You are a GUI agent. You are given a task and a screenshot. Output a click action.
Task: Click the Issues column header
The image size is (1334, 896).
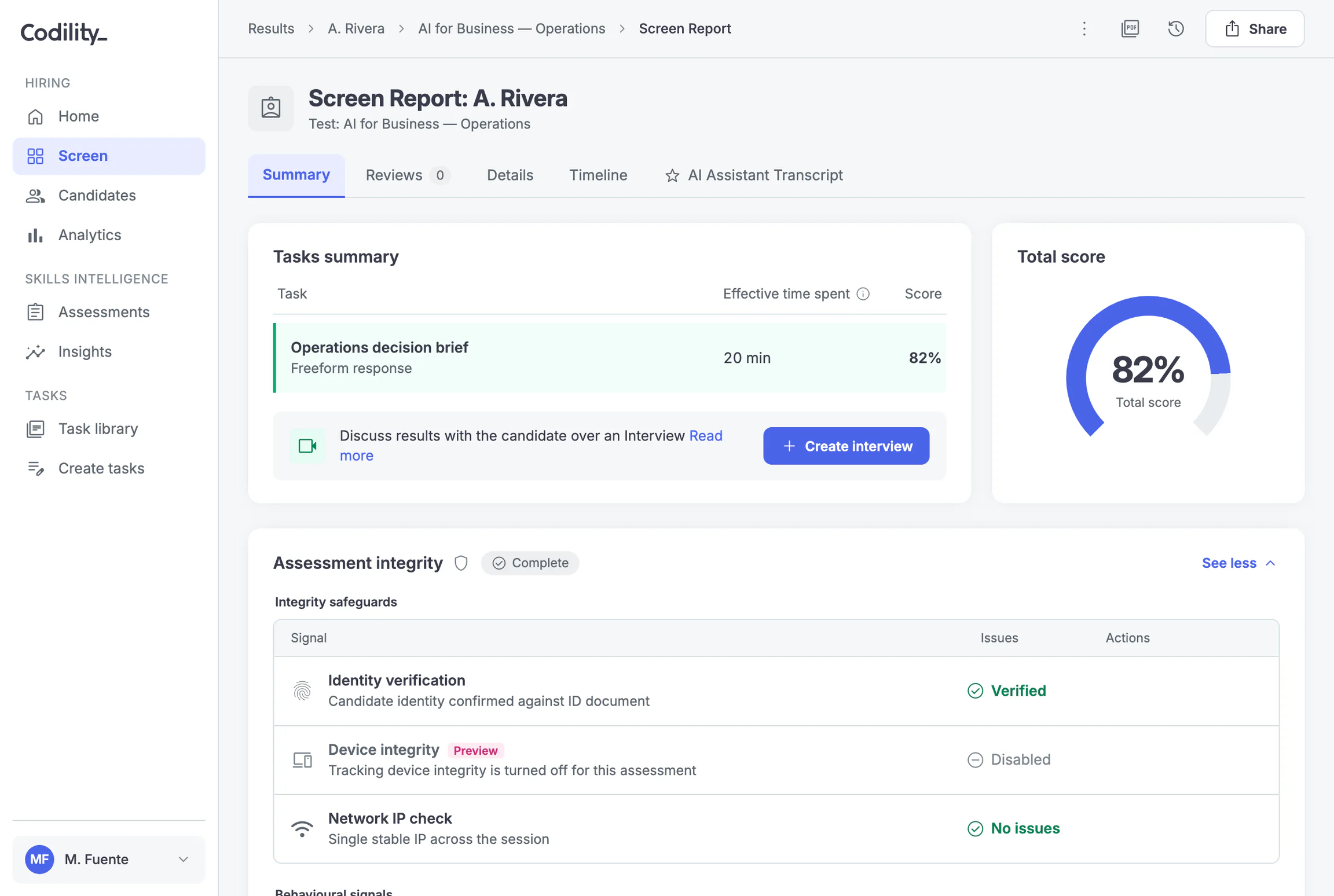pyautogui.click(x=999, y=638)
